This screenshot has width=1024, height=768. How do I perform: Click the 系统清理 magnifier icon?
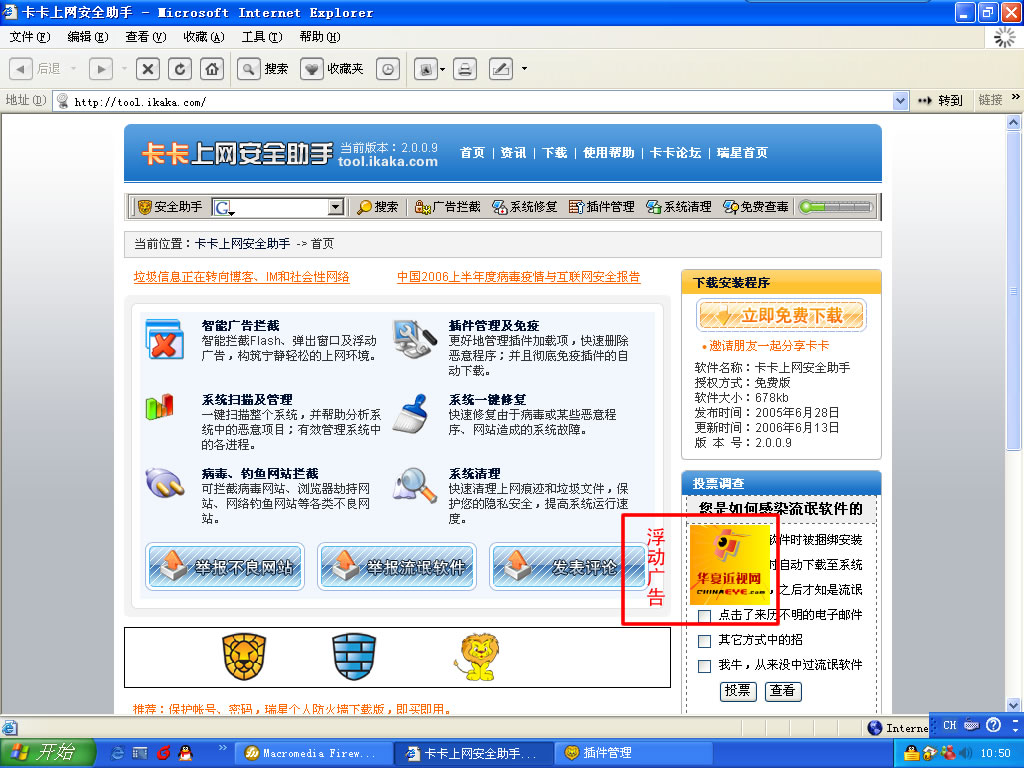415,485
